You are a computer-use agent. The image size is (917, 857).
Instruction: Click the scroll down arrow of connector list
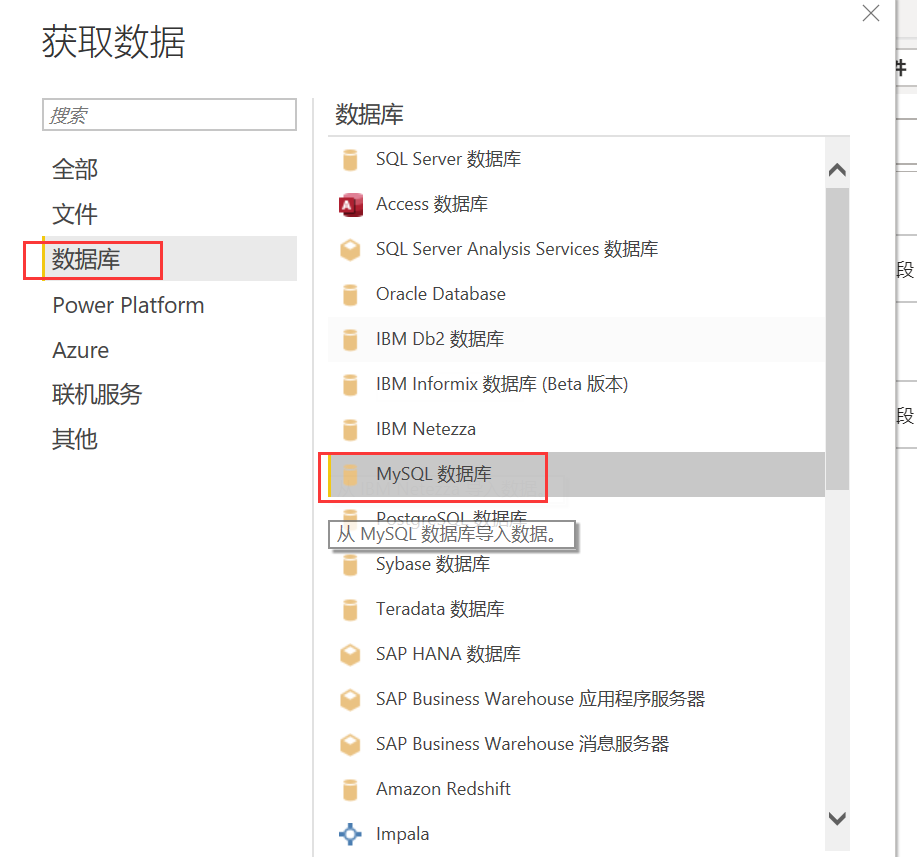[x=837, y=818]
